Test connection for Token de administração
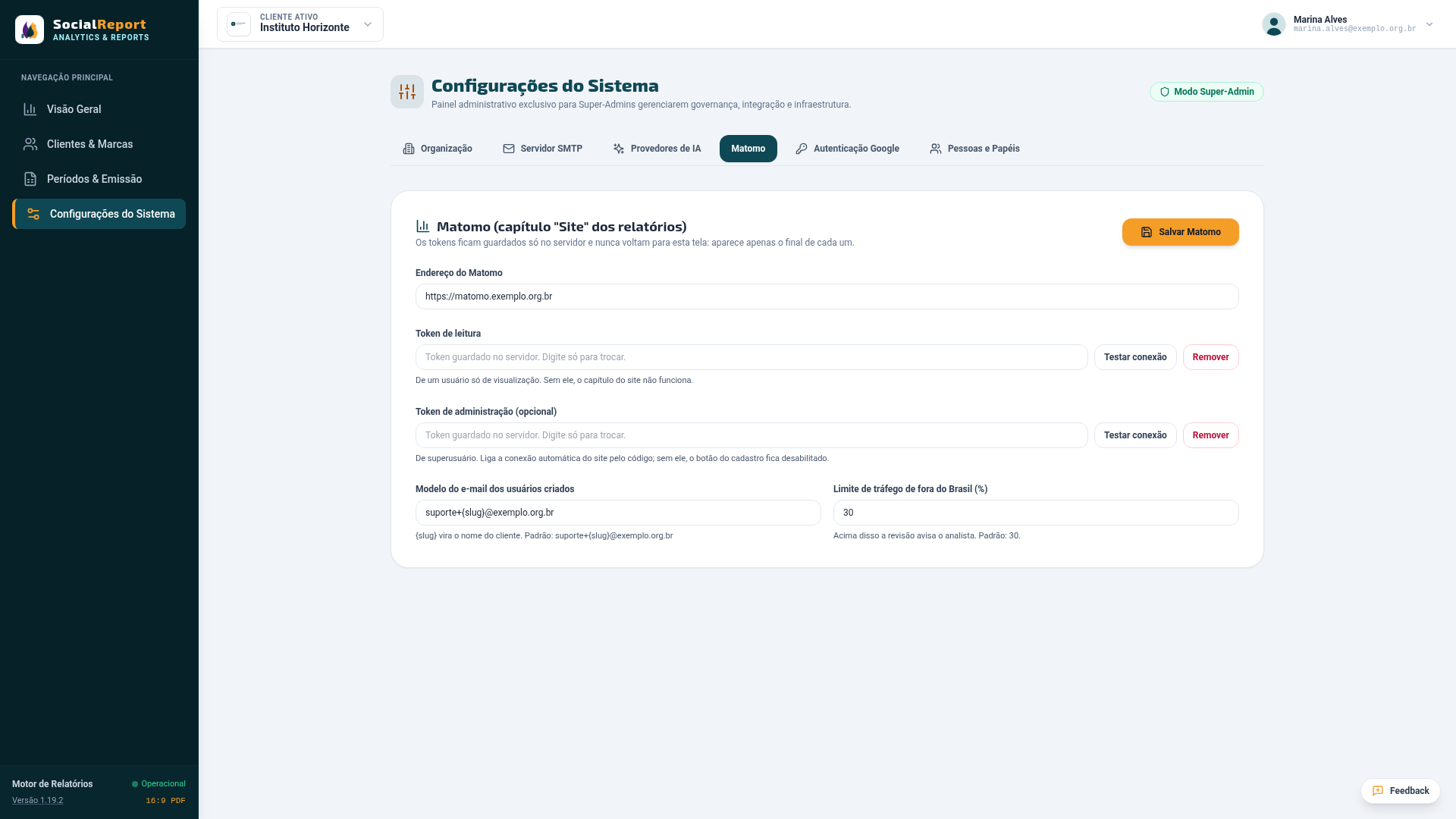This screenshot has width=1456, height=819. point(1135,435)
